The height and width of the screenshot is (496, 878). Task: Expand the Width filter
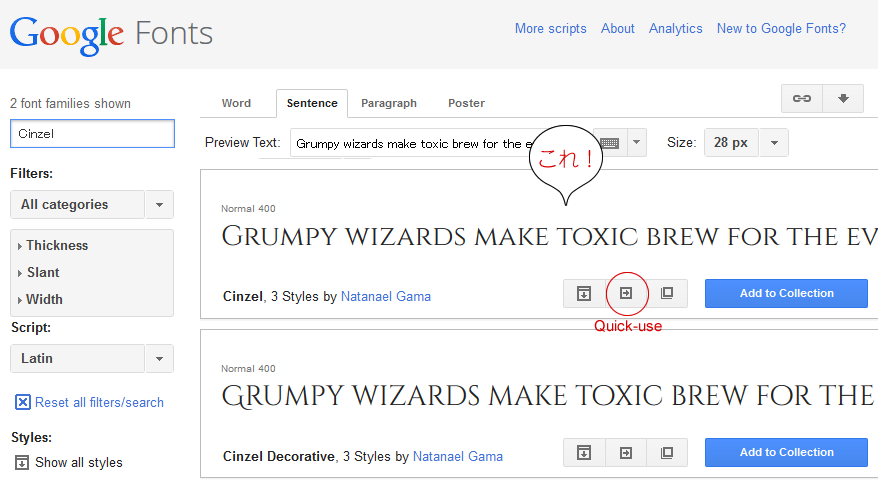(40, 300)
